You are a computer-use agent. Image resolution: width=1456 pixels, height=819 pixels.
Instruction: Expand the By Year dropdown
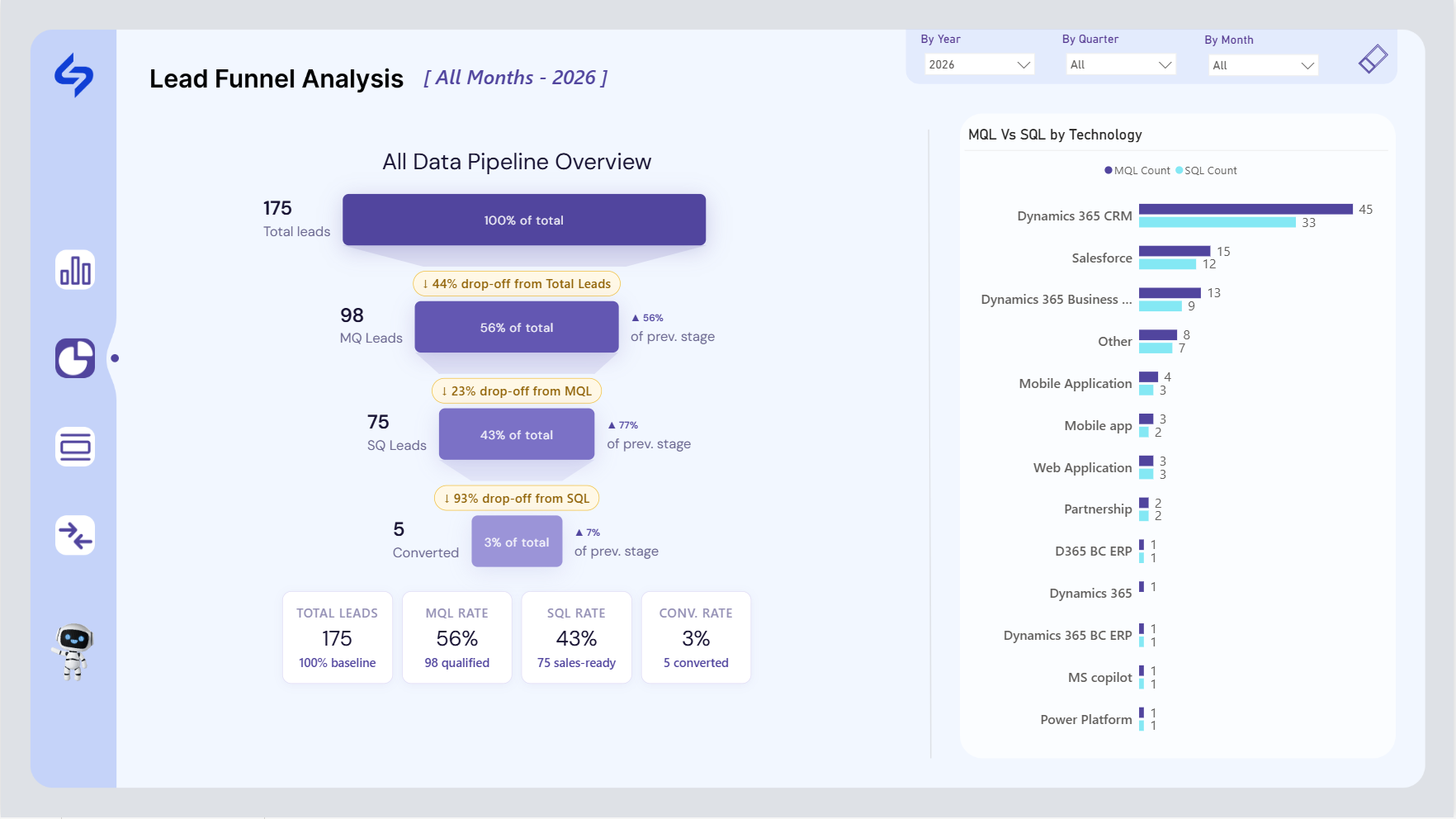tap(979, 64)
